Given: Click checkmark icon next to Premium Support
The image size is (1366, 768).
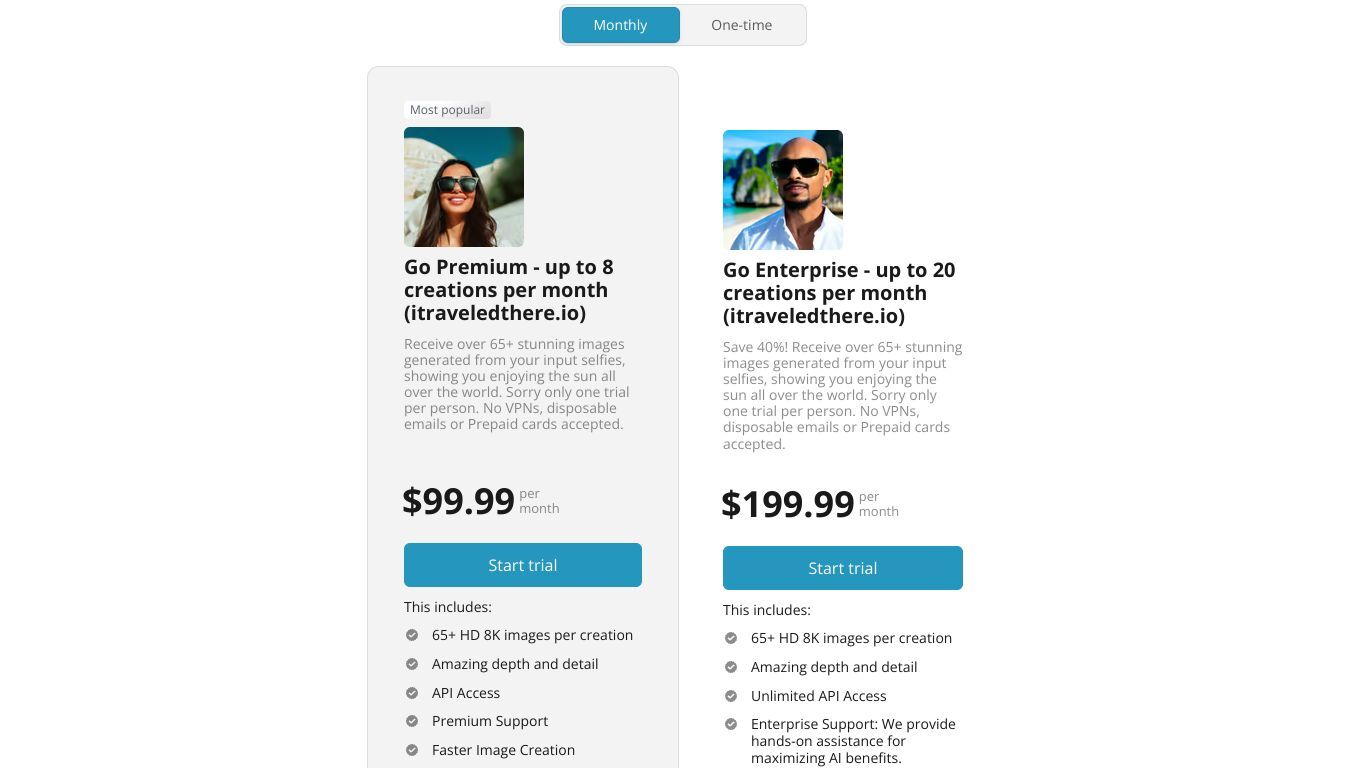Looking at the screenshot, I should [412, 721].
